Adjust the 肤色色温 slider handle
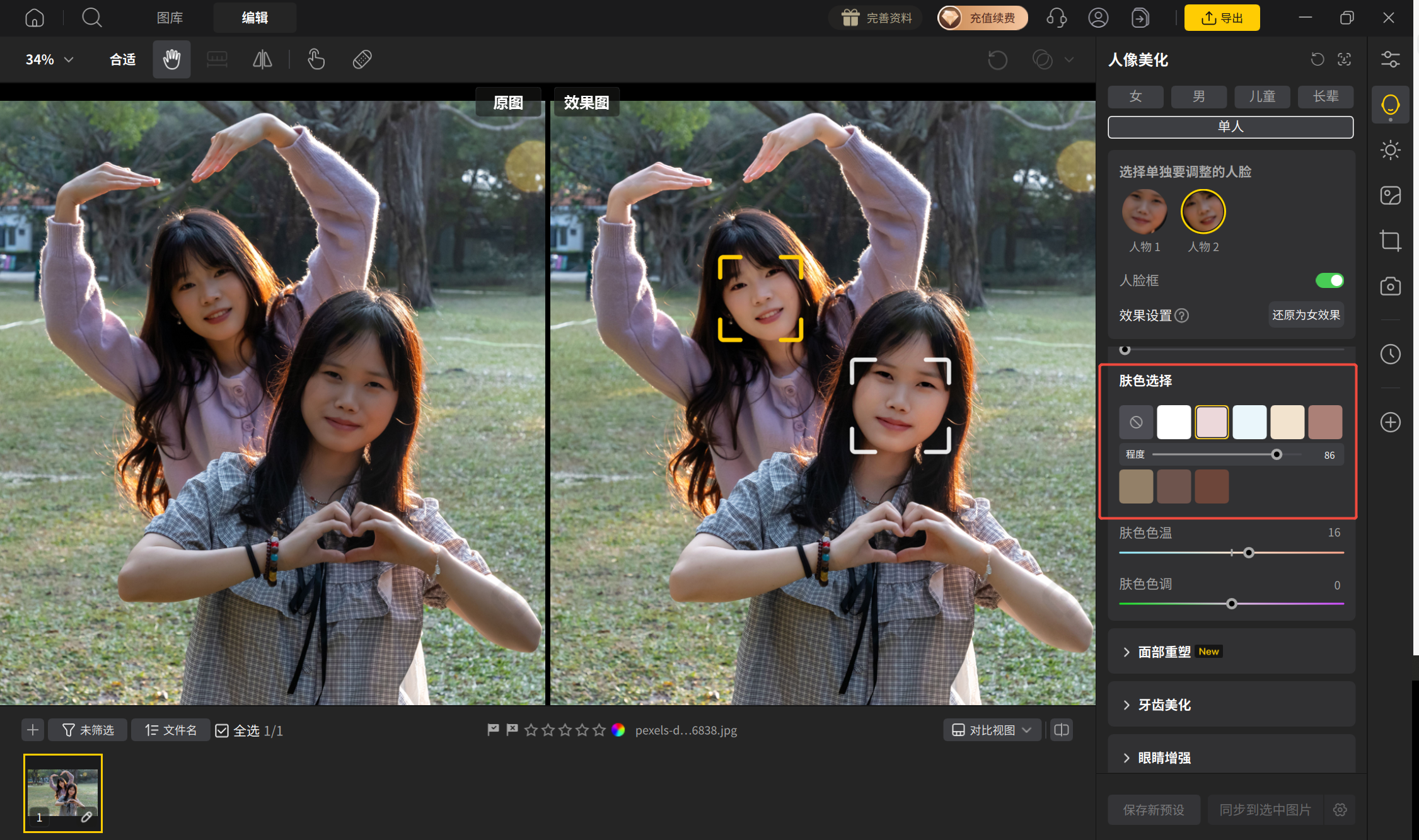The image size is (1419, 840). coord(1248,553)
